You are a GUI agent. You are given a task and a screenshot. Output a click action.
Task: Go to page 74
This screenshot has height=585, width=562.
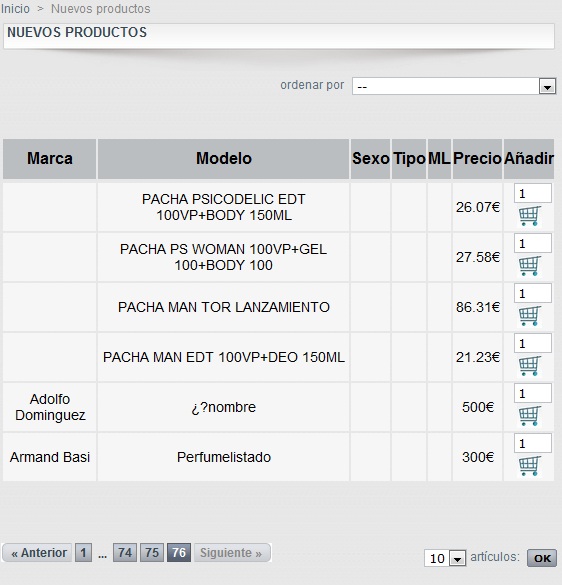(x=125, y=553)
